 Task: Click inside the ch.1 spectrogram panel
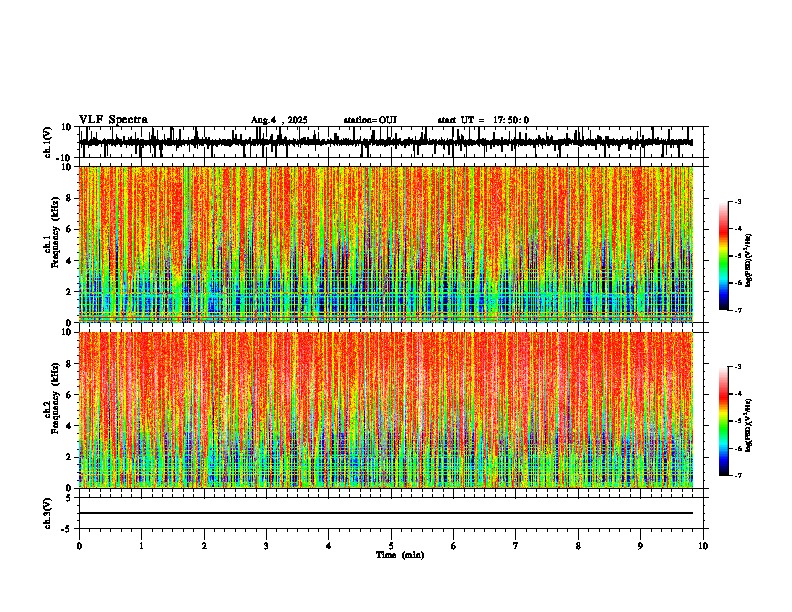pyautogui.click(x=386, y=244)
